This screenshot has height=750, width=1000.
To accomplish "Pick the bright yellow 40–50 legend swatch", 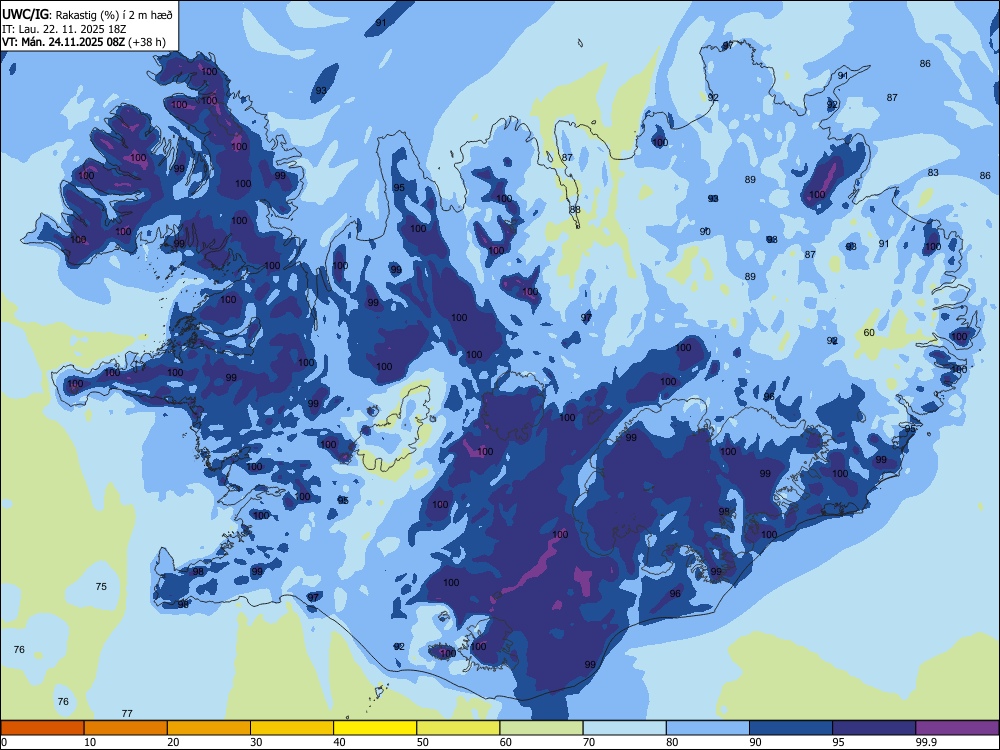I will 375,728.
